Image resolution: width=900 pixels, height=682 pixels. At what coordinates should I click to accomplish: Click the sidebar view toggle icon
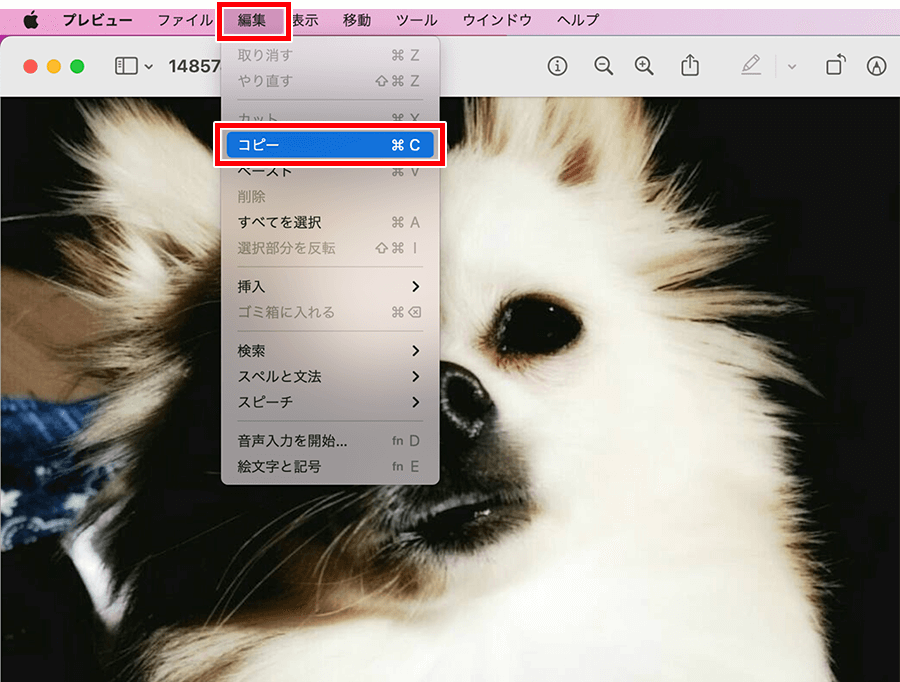pyautogui.click(x=126, y=66)
